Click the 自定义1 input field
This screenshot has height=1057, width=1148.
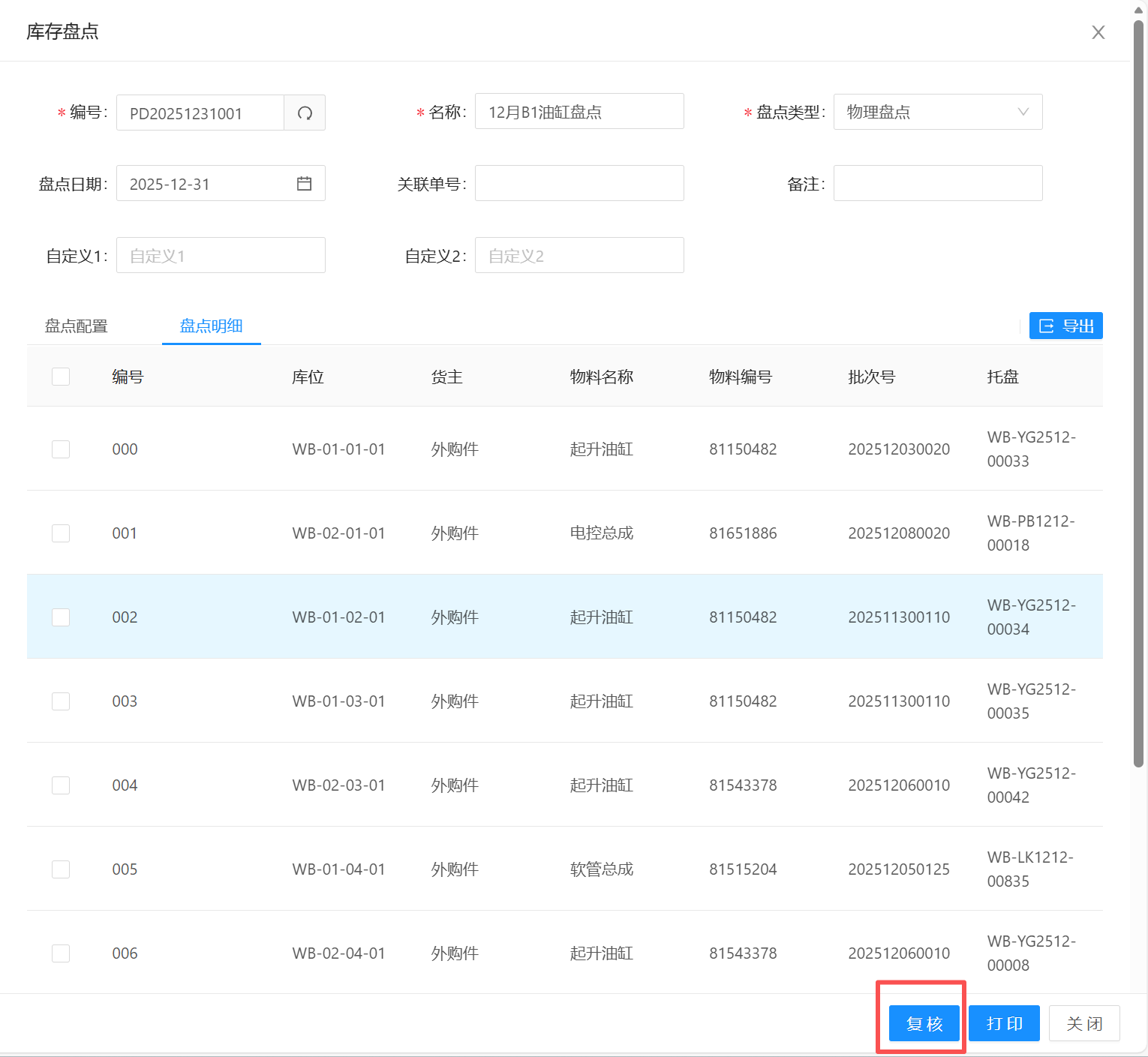point(221,256)
